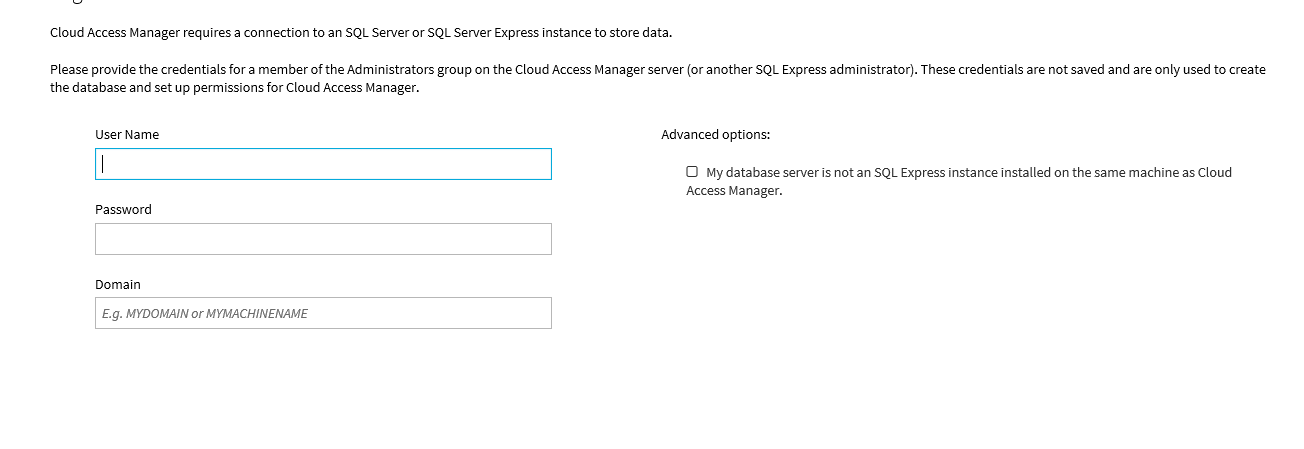
Task: Click the "E.g. MYDOMAIN or MYMACHINENAME" placeholder text
Action: tap(205, 313)
